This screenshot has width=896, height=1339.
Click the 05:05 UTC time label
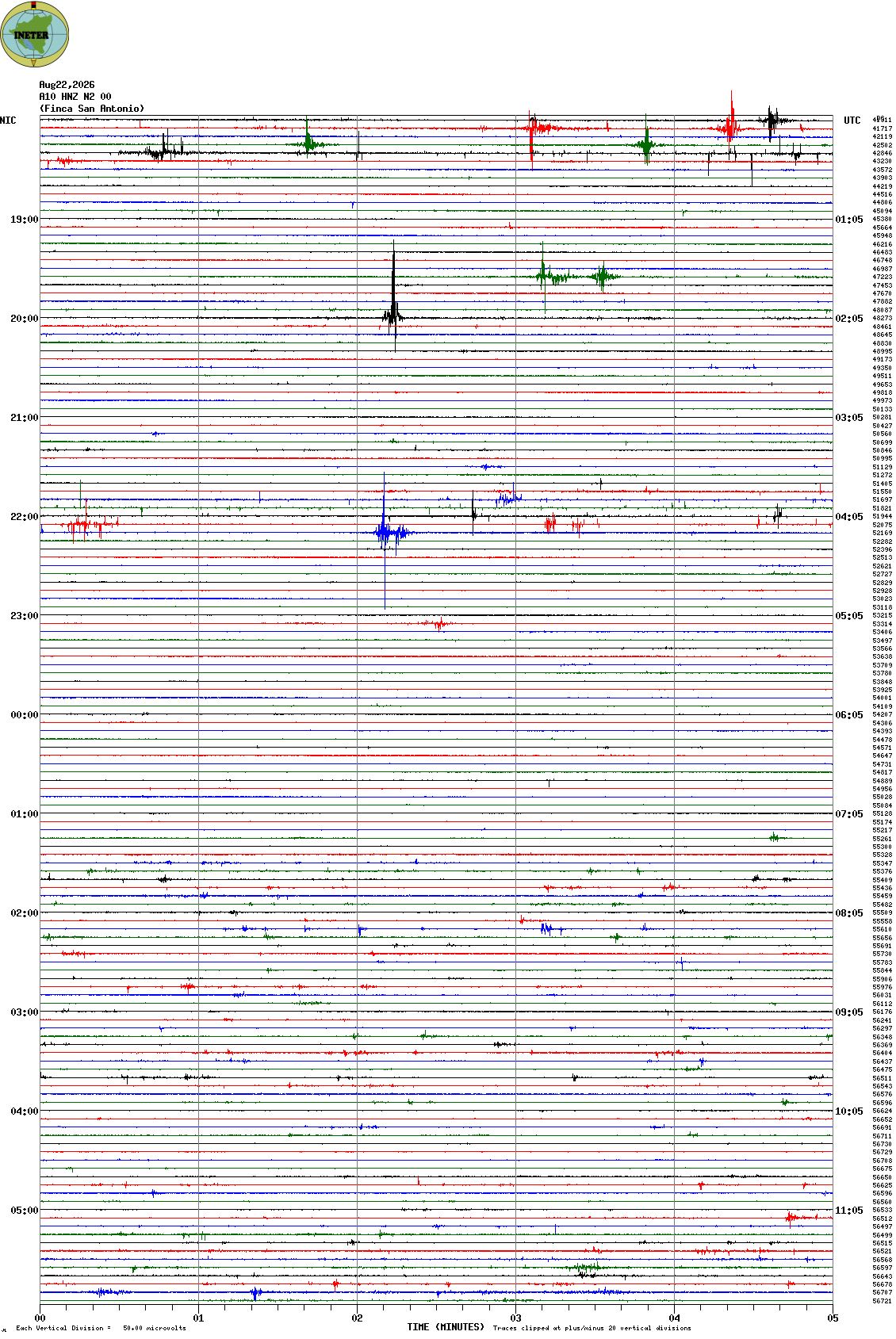tap(849, 616)
